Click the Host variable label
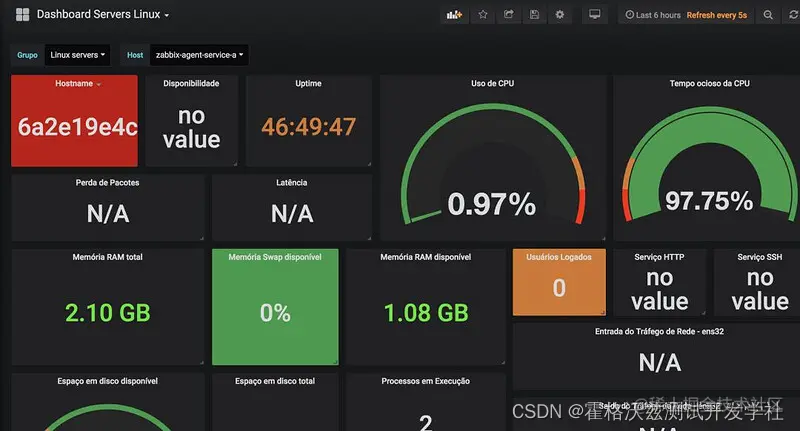 135,55
